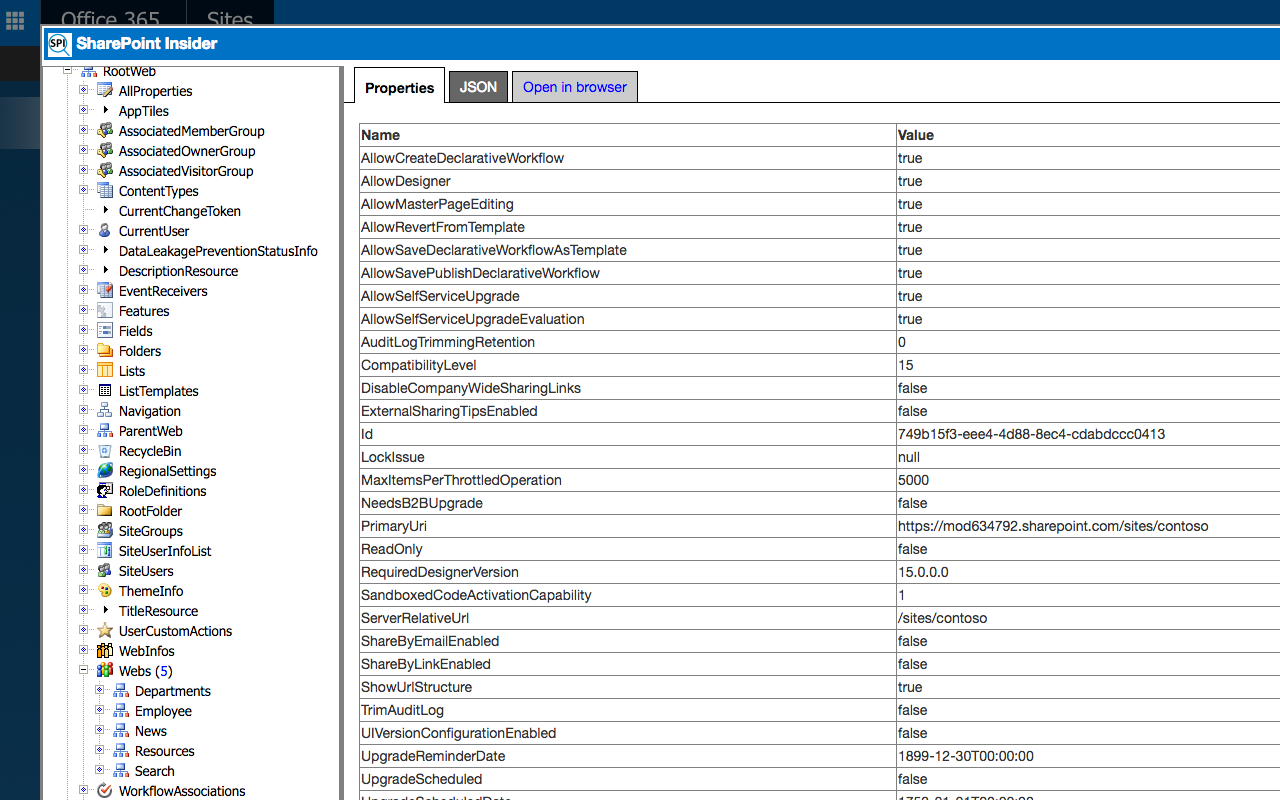
Task: Click the CurrentUser person icon
Action: pos(105,231)
